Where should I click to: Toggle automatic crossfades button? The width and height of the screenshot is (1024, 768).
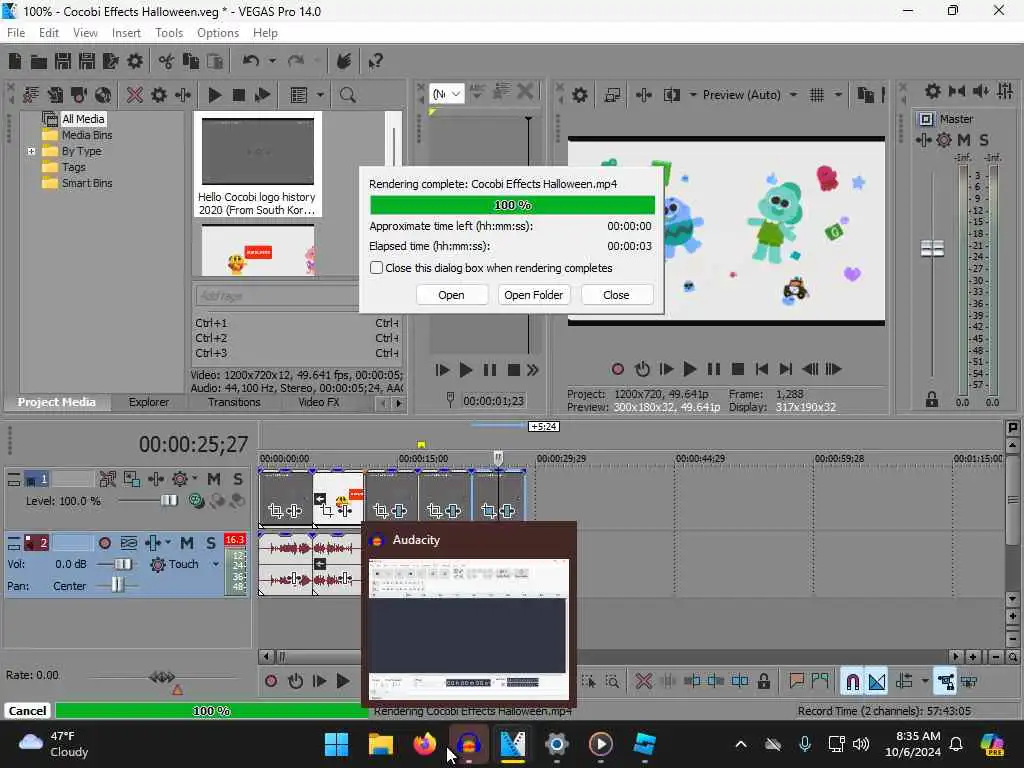click(877, 681)
